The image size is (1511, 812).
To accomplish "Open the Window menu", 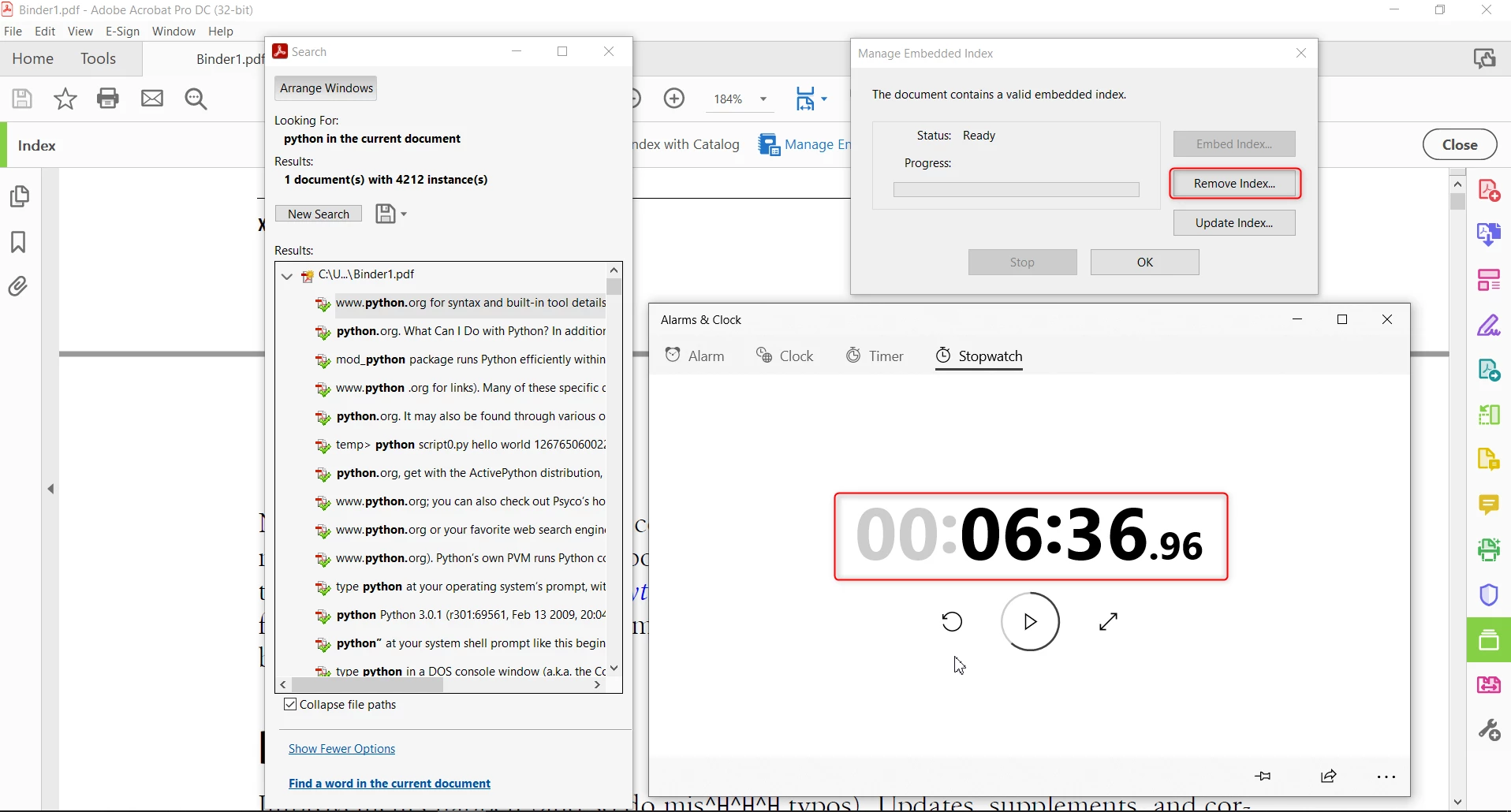I will [174, 32].
